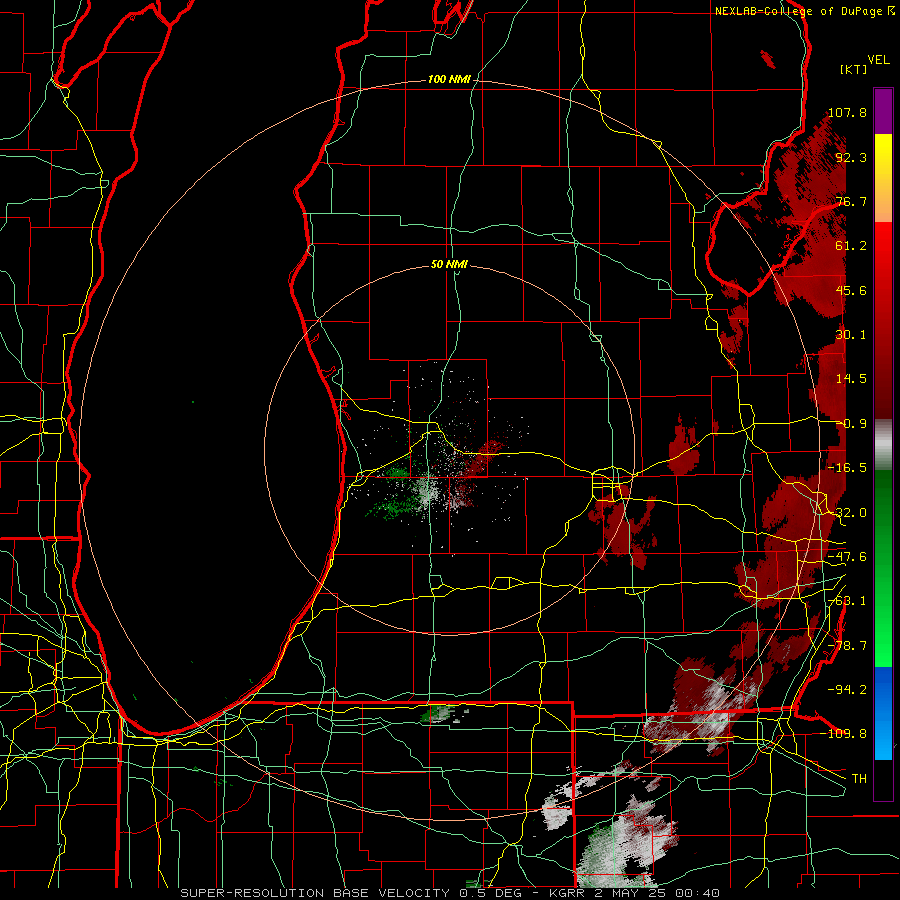Select the 61.2 velocity scale value

point(851,246)
